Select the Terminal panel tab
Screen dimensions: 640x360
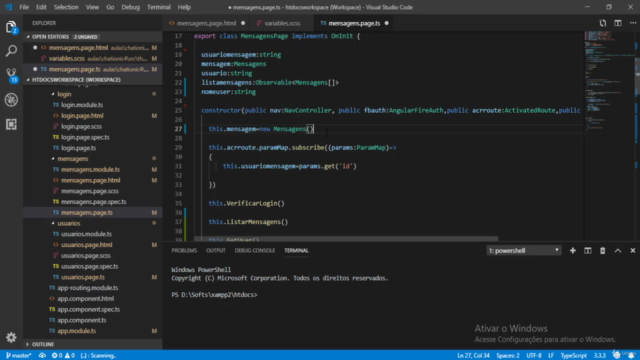pyautogui.click(x=296, y=251)
